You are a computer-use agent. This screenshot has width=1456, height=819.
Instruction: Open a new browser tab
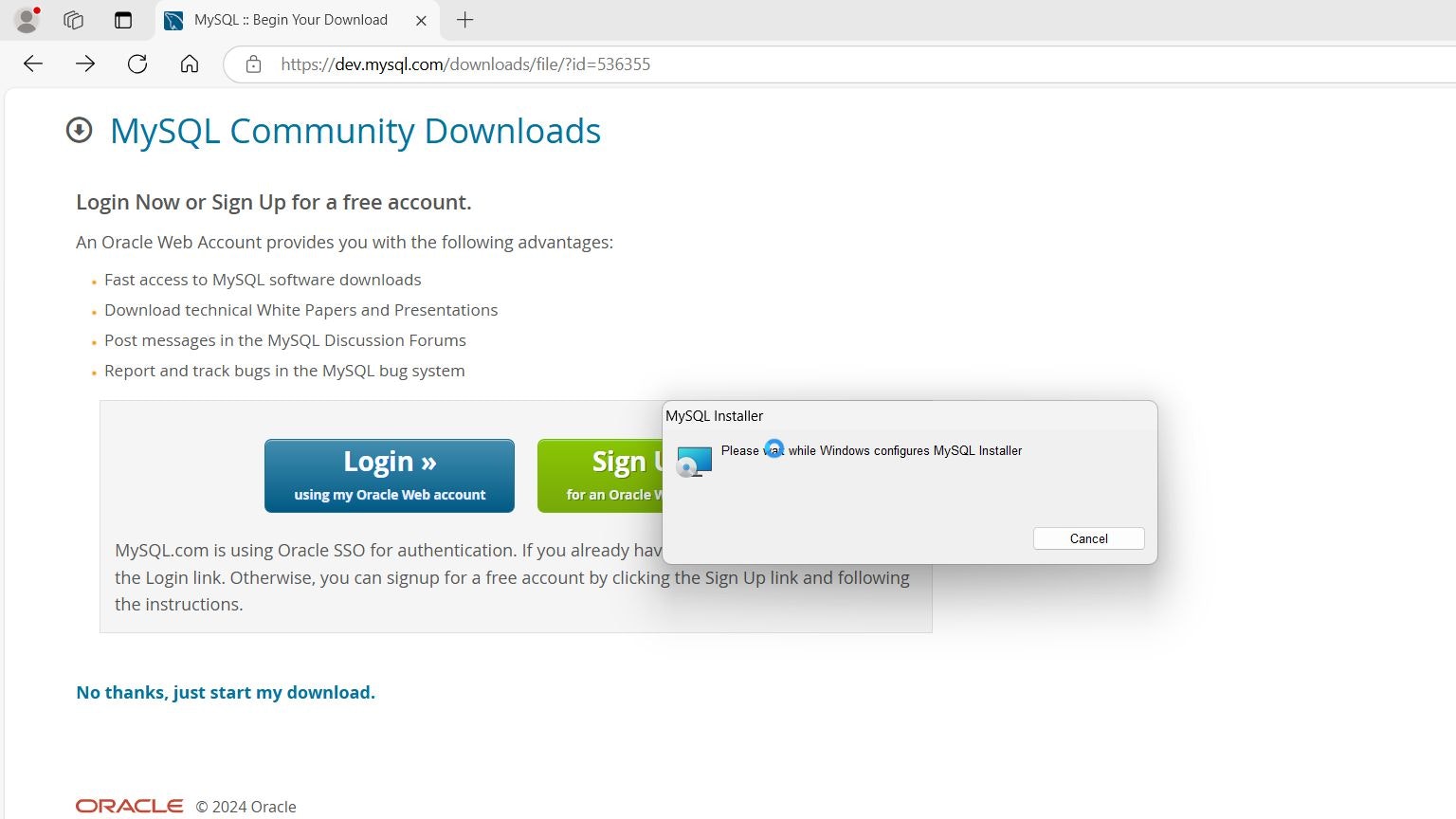coord(464,20)
